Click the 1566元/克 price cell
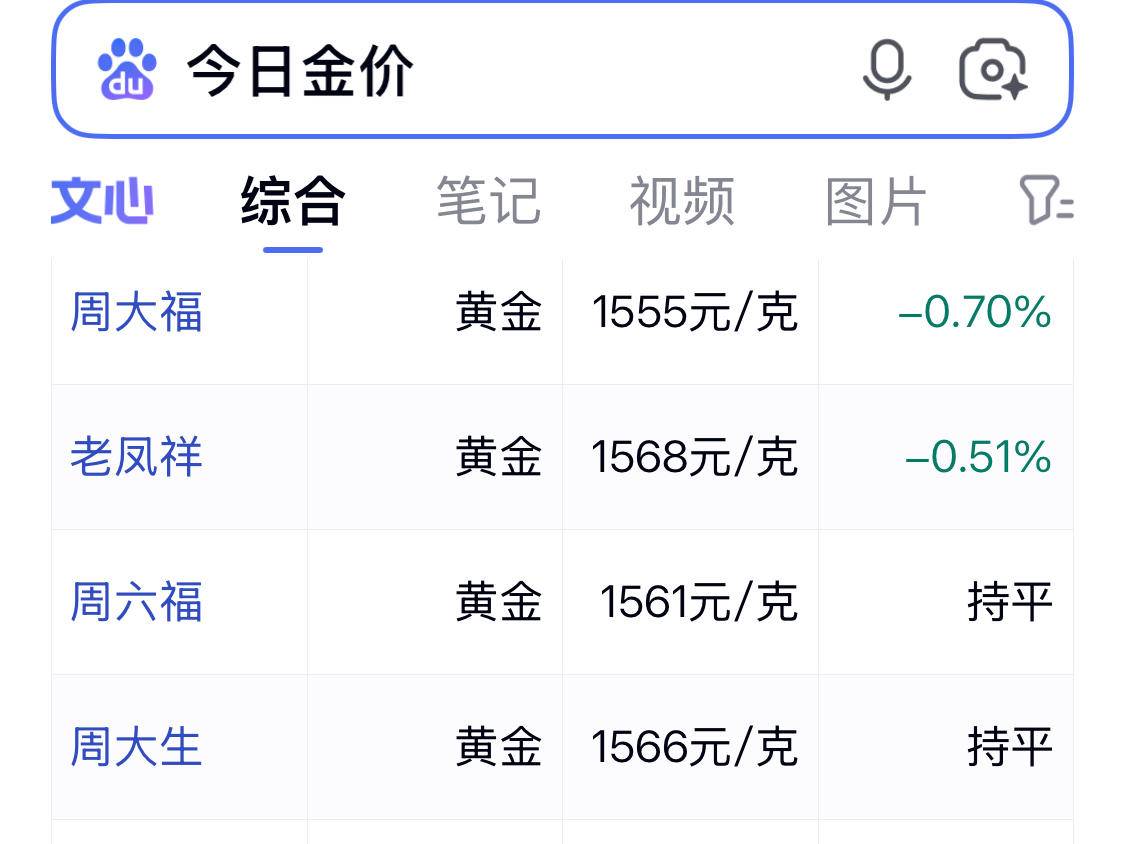Image resolution: width=1125 pixels, height=844 pixels. pos(694,747)
